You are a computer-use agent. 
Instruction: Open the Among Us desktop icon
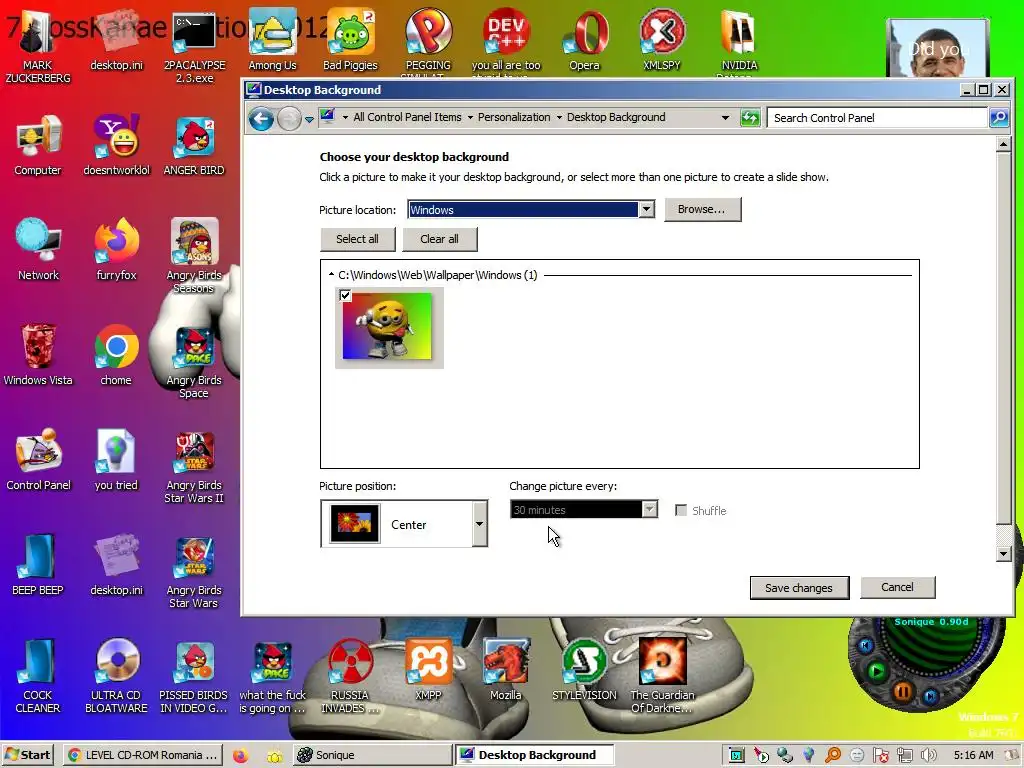coord(272,39)
